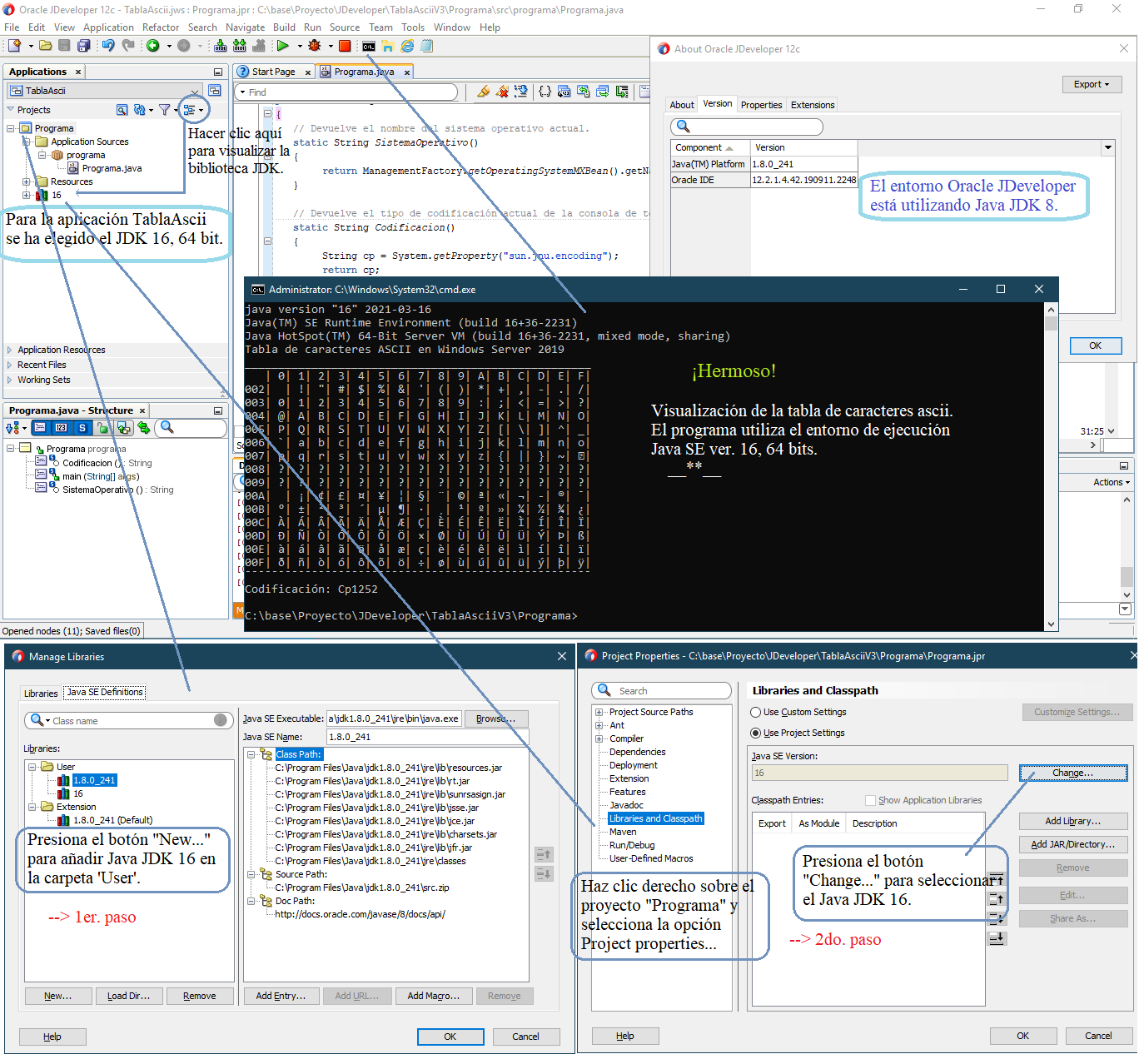Screen dimensions: 1139x1064
Task: Open the Properties tab in About dialog
Action: point(761,106)
